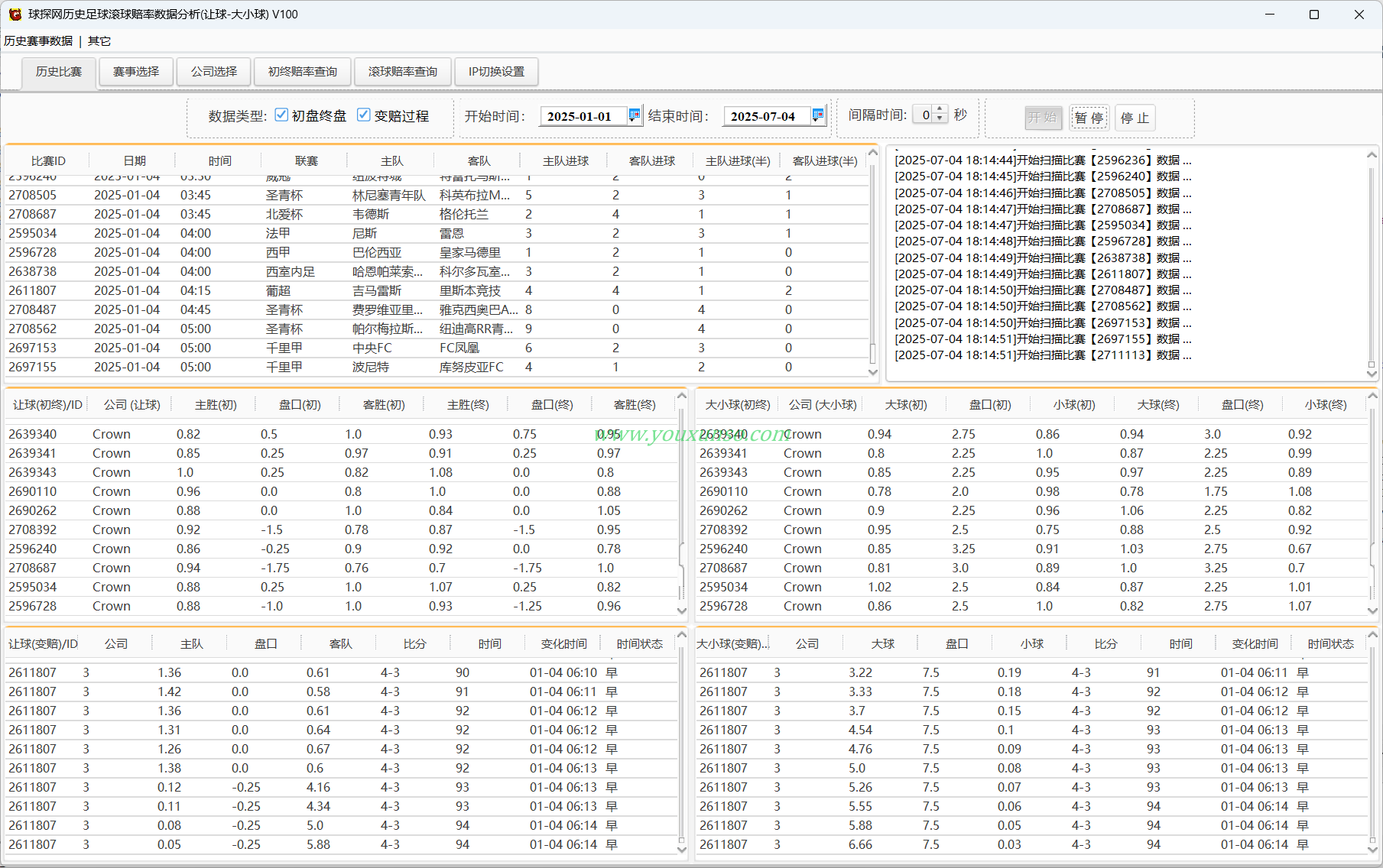This screenshot has height=868, width=1383.
Task: Click 主队进球 column header
Action: pos(566,161)
